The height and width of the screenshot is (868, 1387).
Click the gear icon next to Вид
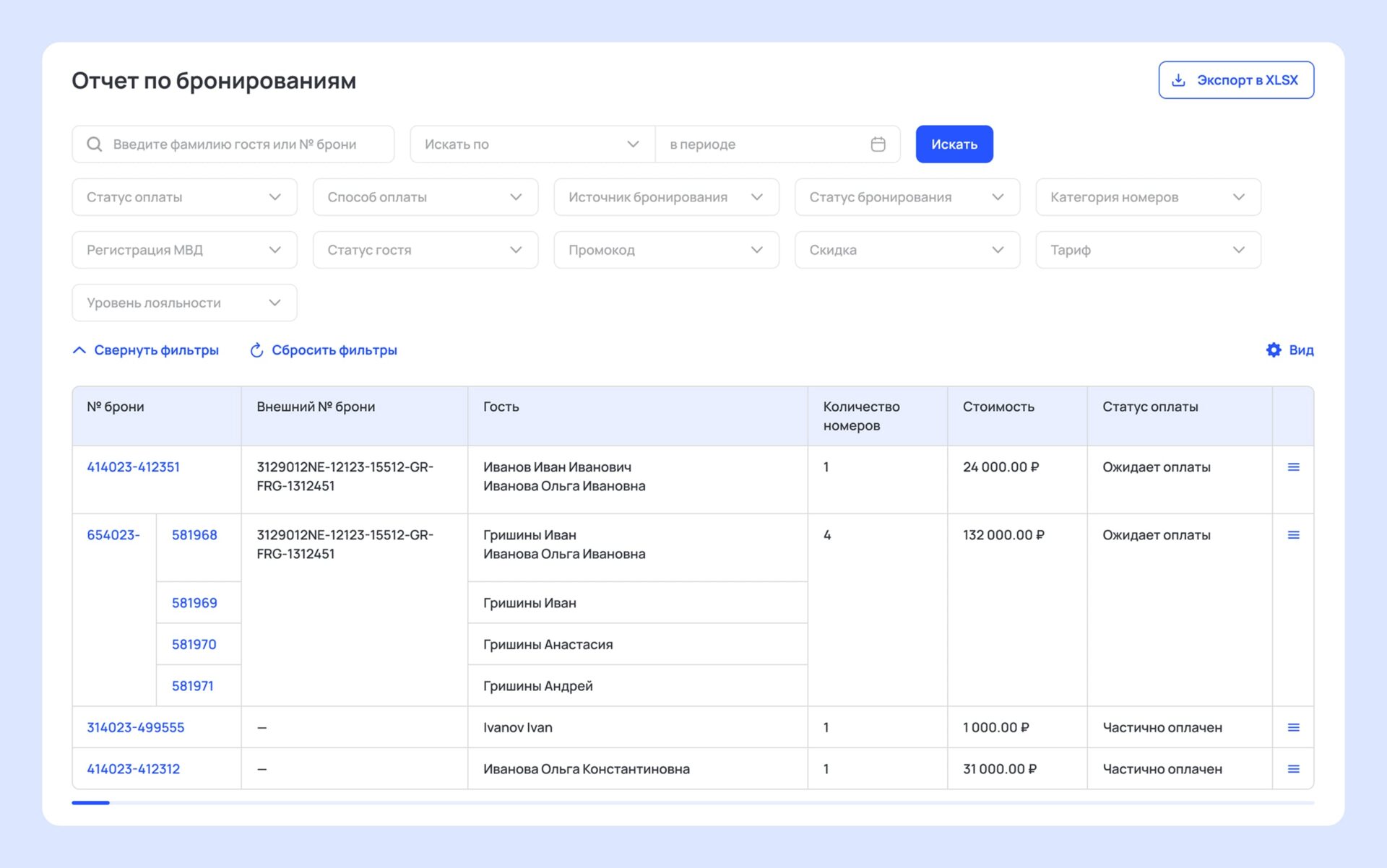(x=1274, y=350)
